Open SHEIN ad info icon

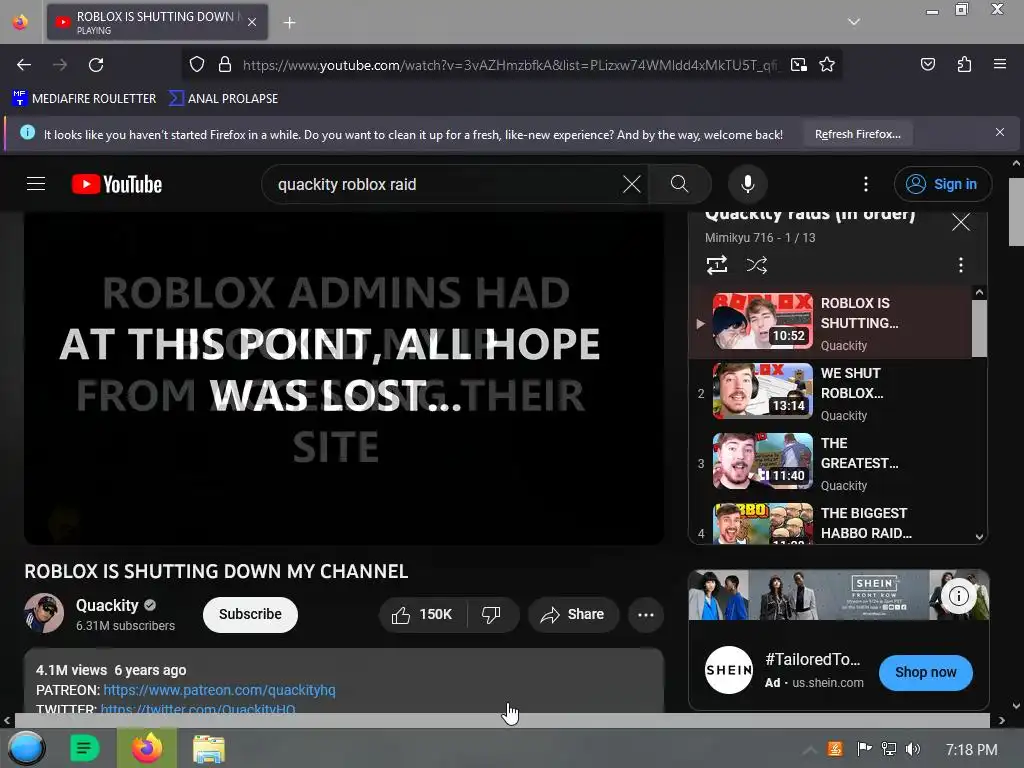958,596
